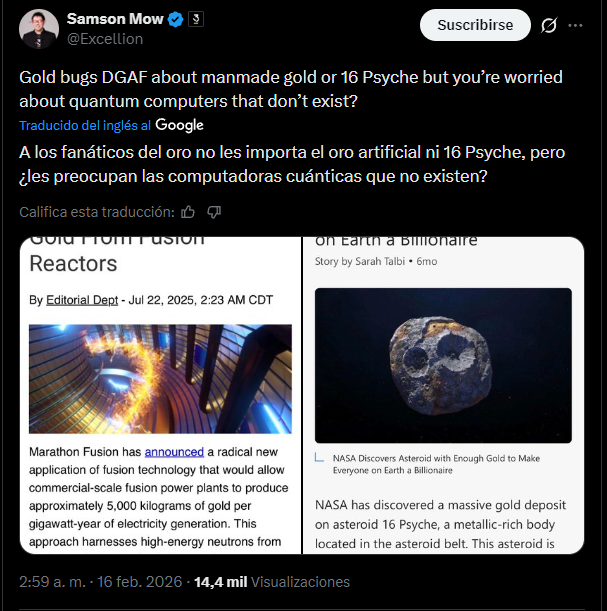Open the three-dot more options menu

click(575, 25)
